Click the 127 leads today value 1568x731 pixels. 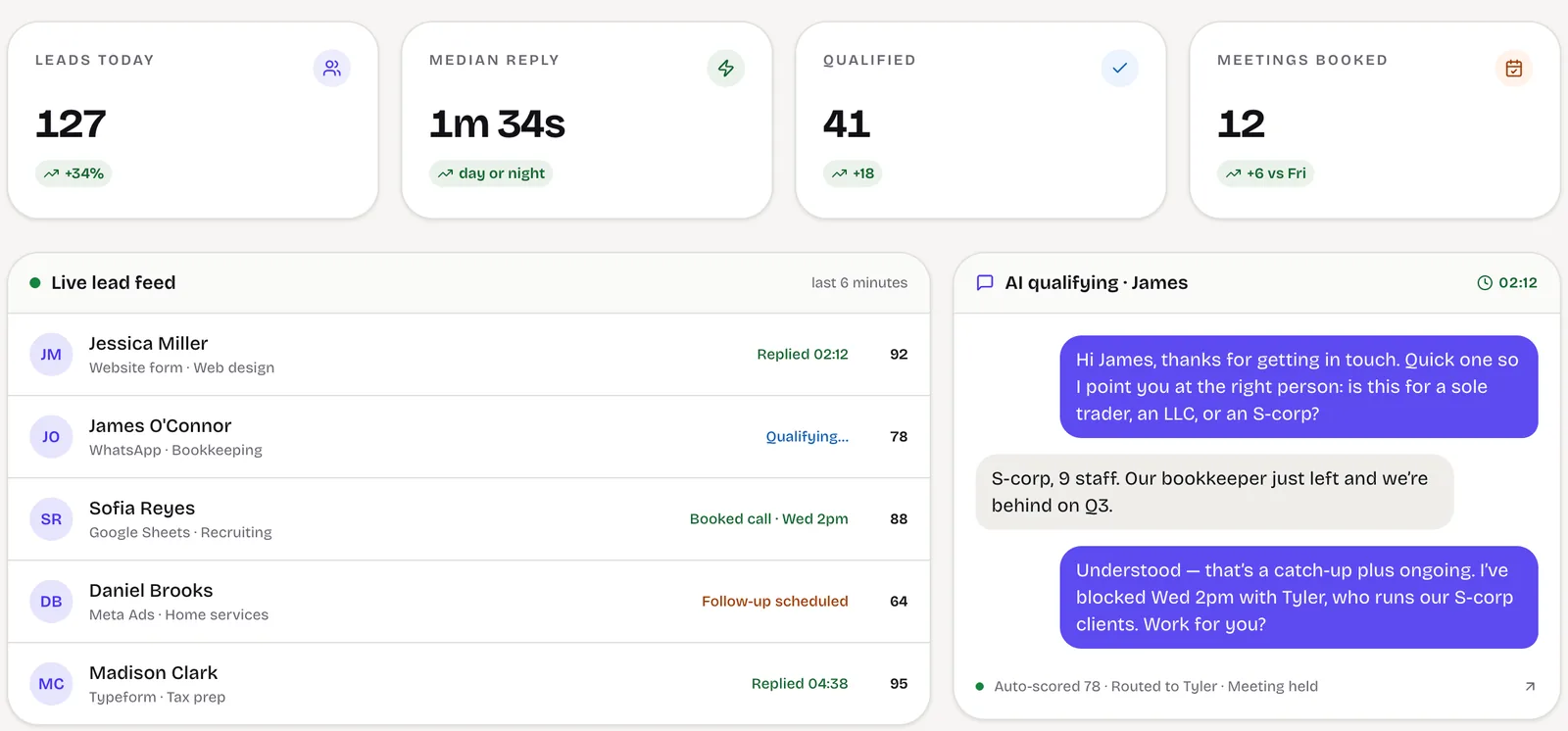(x=71, y=124)
